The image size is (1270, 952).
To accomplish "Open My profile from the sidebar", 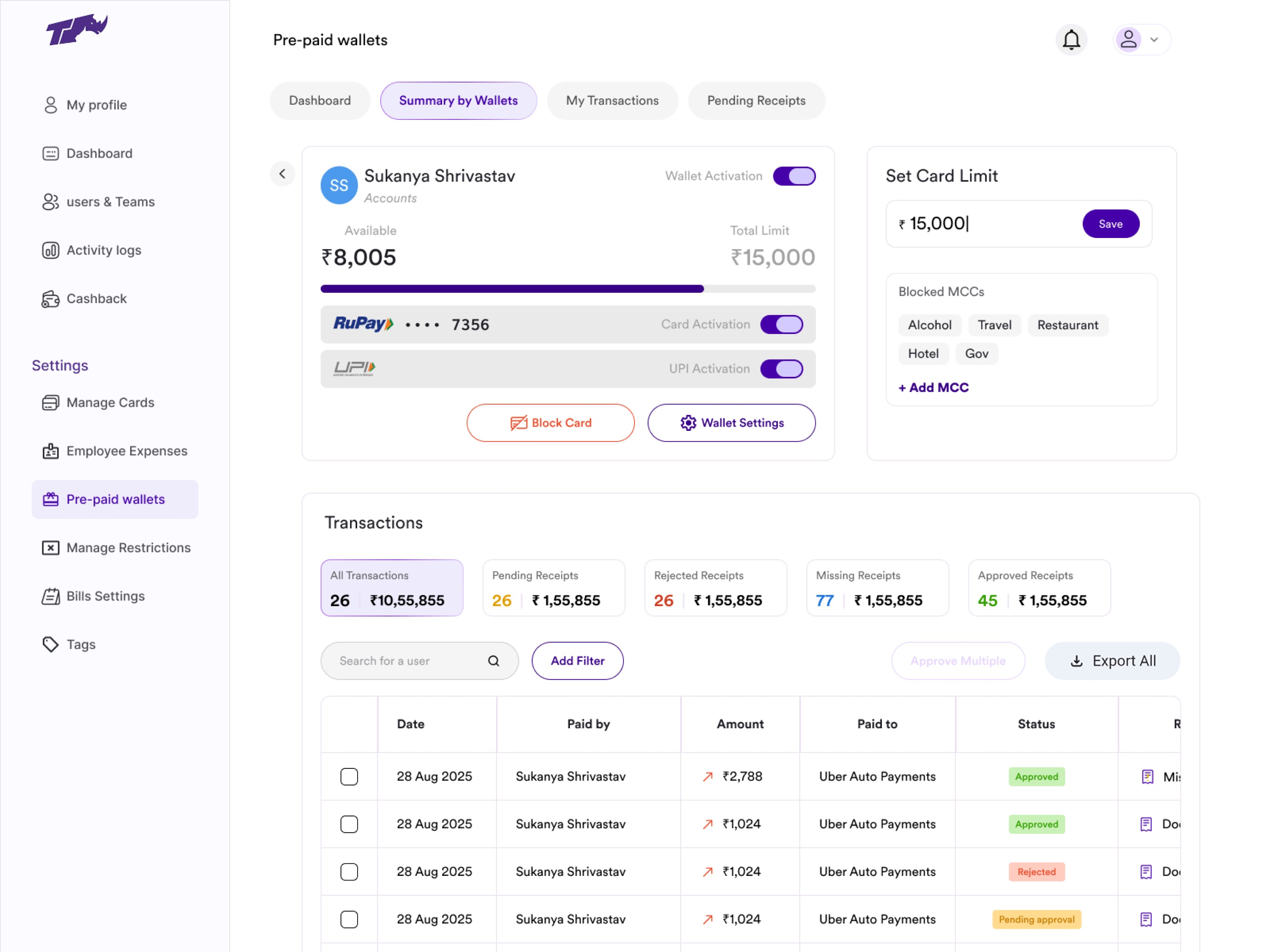I will pos(85,105).
